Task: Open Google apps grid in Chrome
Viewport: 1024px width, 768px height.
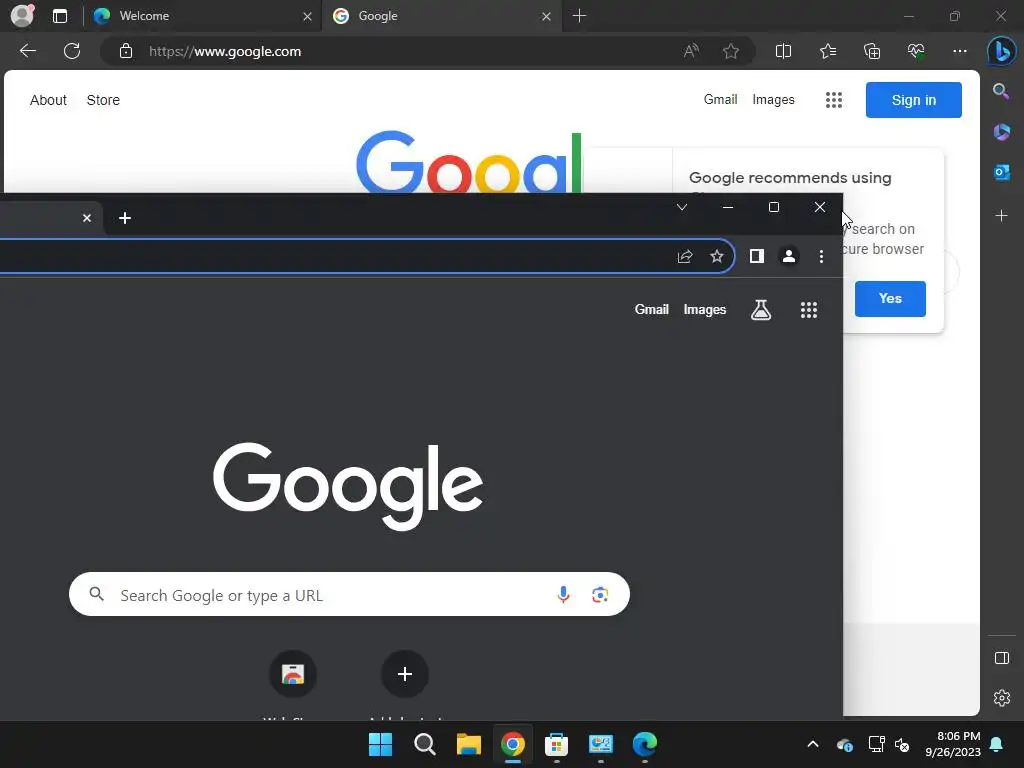Action: pyautogui.click(x=808, y=310)
